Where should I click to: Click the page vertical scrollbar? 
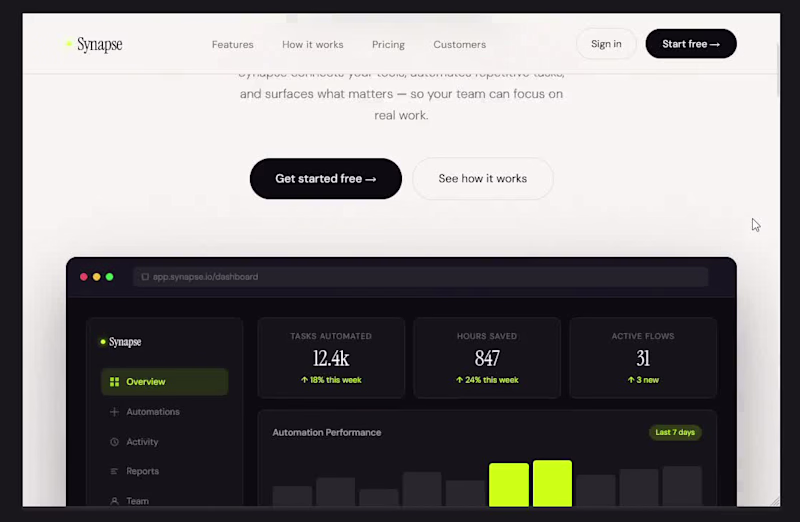click(778, 70)
